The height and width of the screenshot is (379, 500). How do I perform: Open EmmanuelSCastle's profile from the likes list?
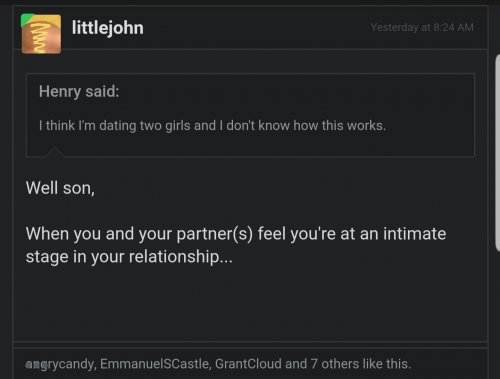(x=156, y=364)
